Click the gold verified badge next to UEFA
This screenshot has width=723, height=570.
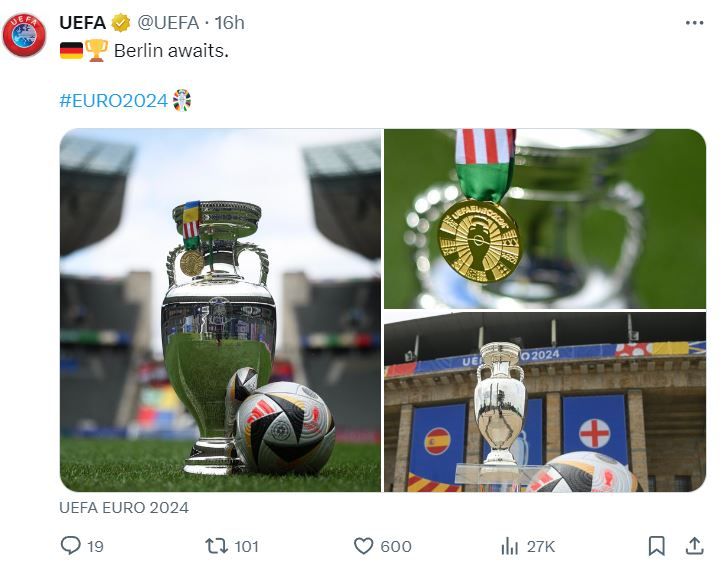tap(121, 23)
